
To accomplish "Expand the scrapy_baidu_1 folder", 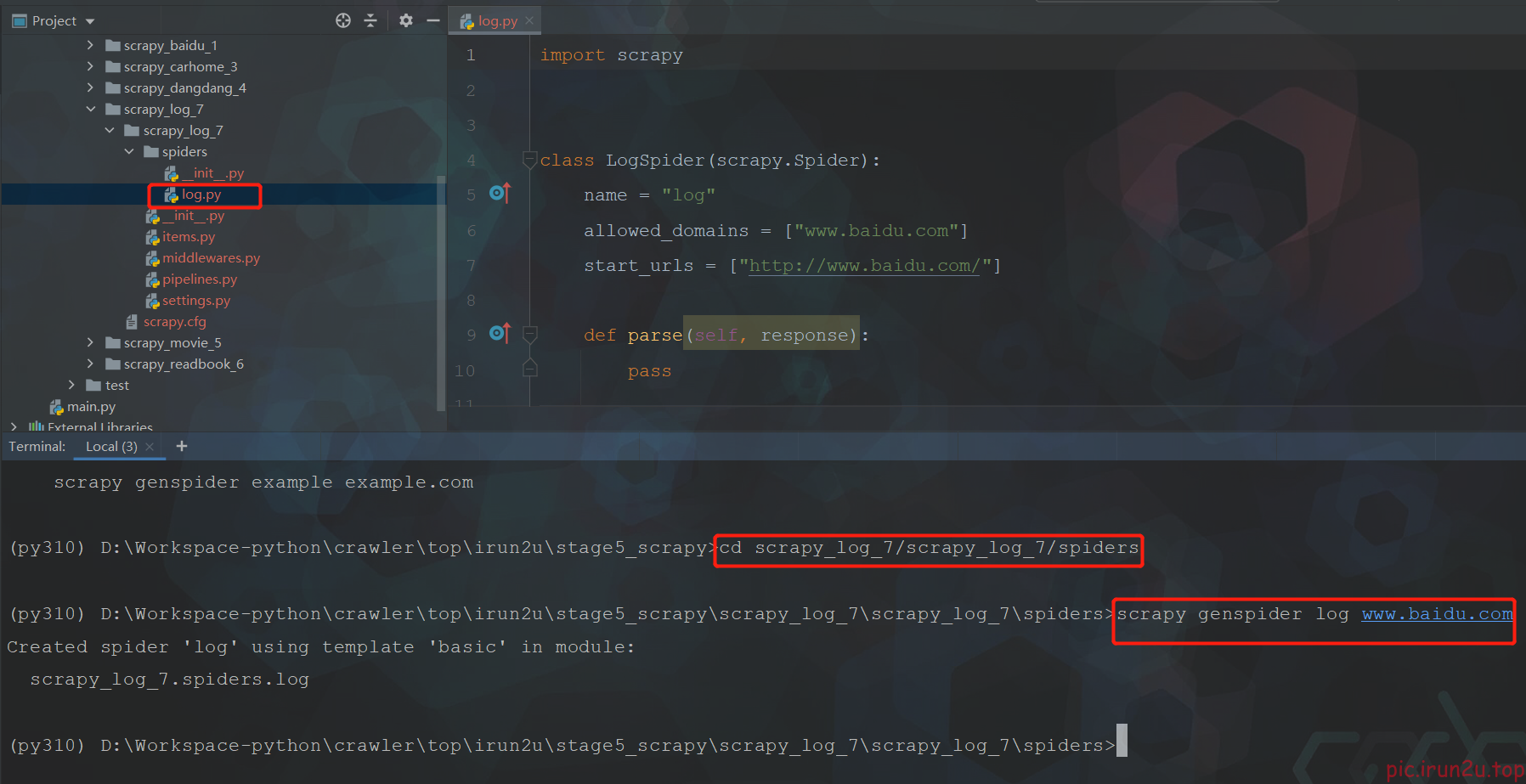I will click(90, 45).
